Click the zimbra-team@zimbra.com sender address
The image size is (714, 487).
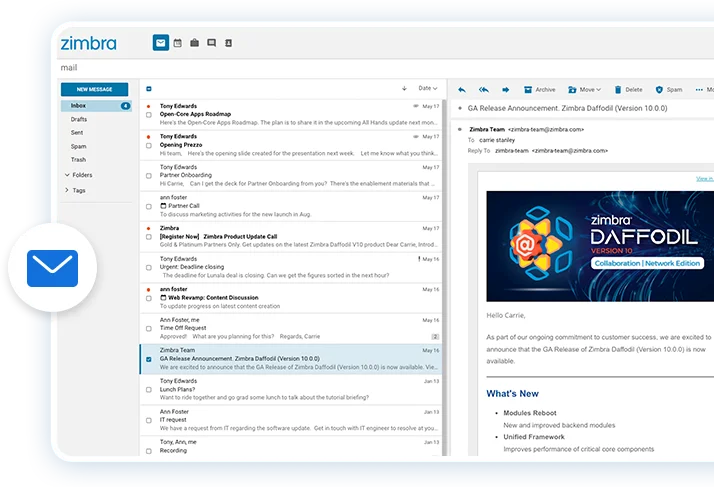(546, 129)
